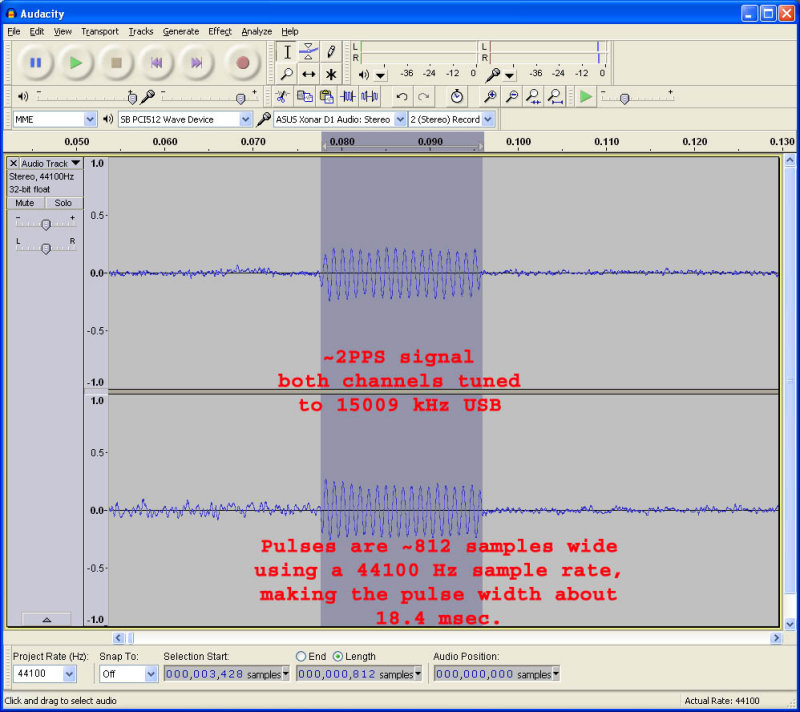Image resolution: width=800 pixels, height=712 pixels.
Task: Click the Redo arrow icon
Action: point(423,96)
